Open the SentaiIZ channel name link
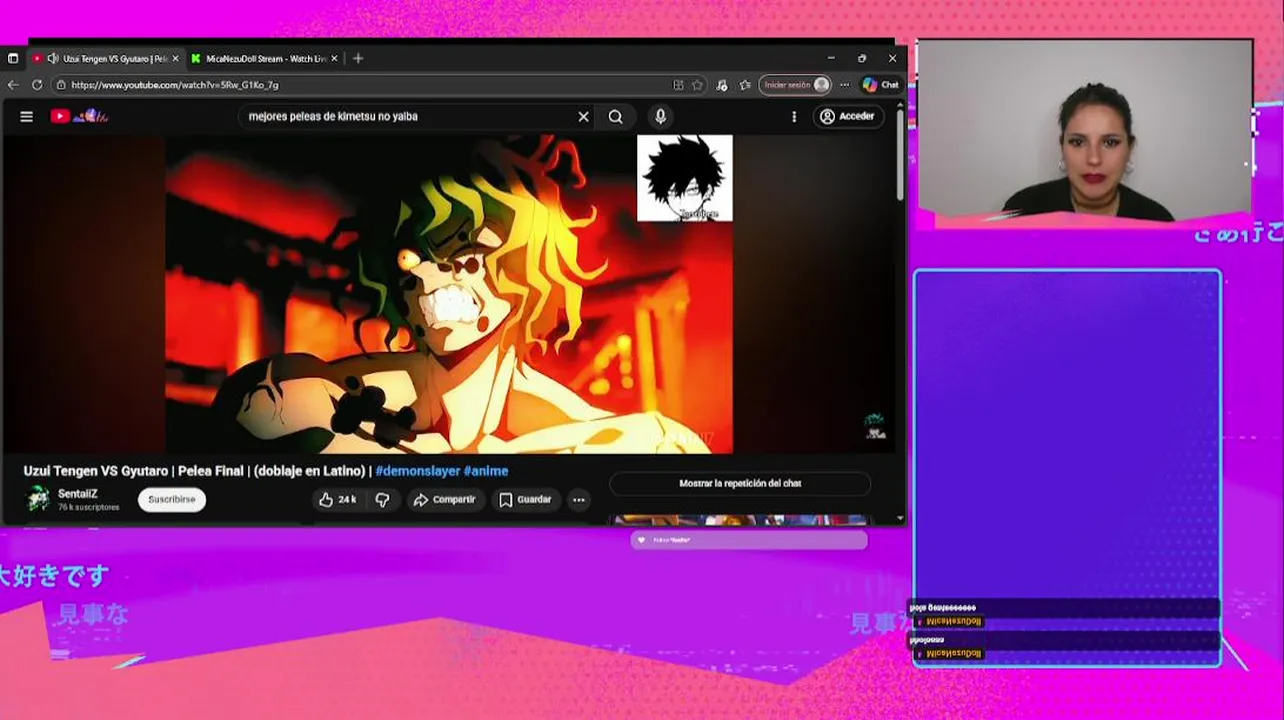 (x=78, y=494)
